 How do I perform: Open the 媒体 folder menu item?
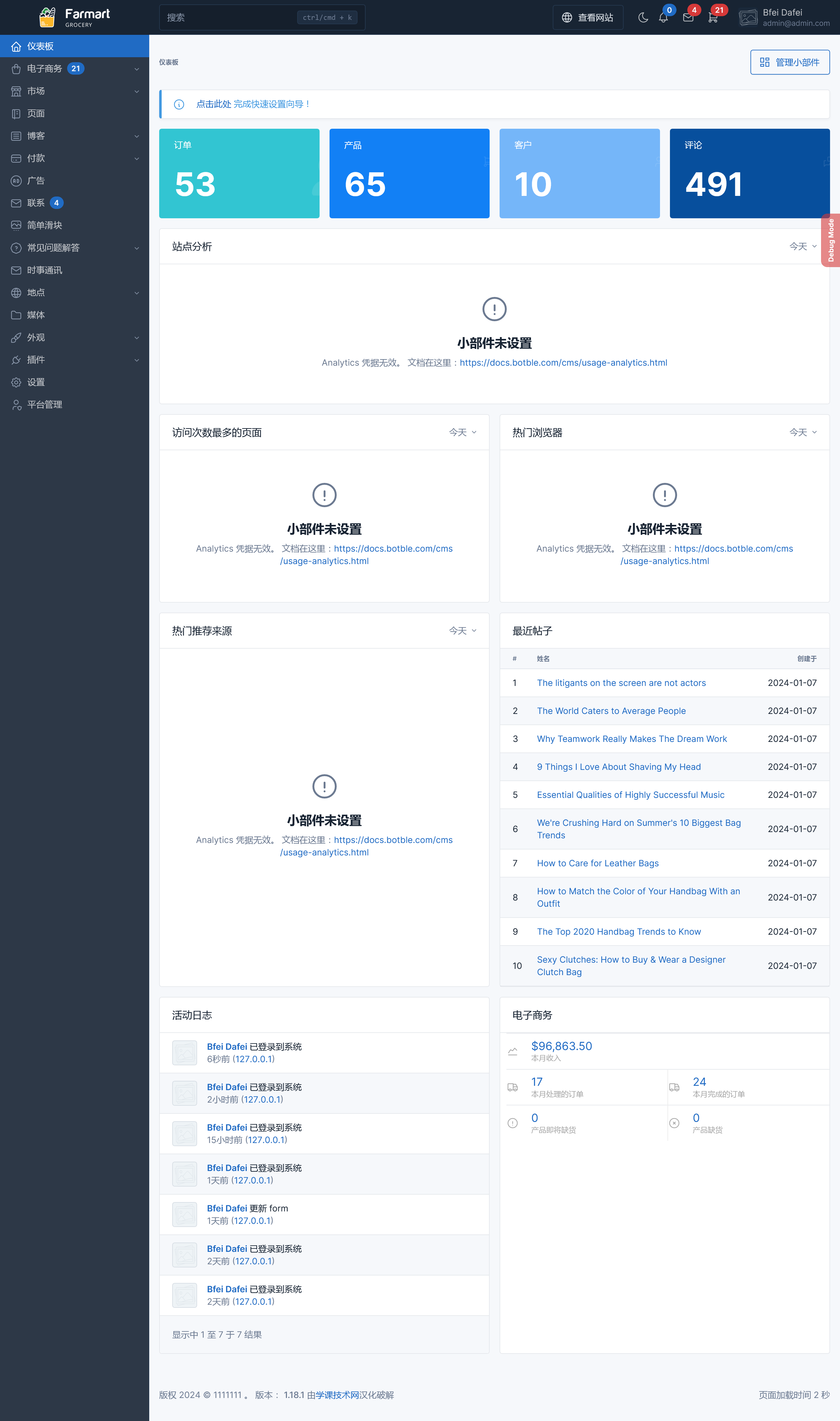[x=36, y=315]
